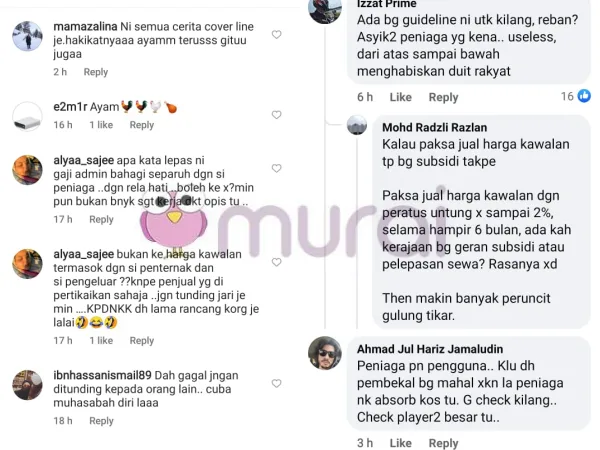Open Ahmad Jul Hariz Jamaludin's avatar

pyautogui.click(x=325, y=353)
